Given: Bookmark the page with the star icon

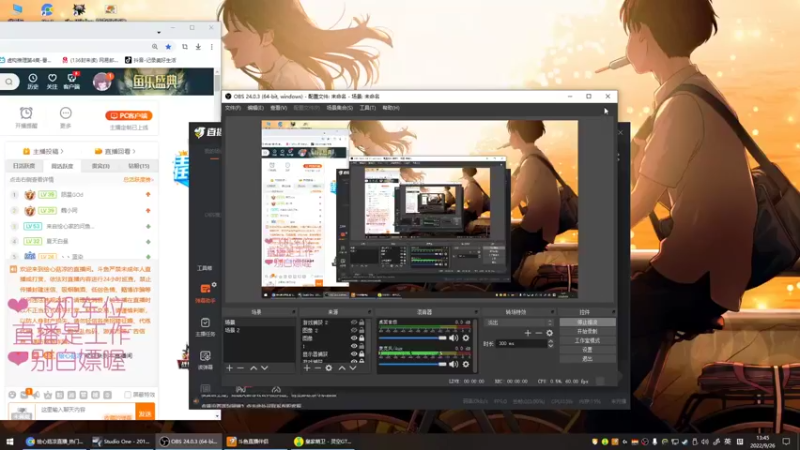Looking at the screenshot, I should tap(168, 46).
